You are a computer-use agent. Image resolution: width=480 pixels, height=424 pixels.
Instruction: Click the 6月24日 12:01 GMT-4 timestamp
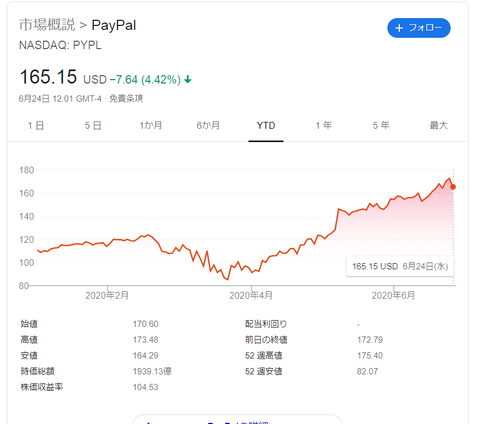[60, 99]
